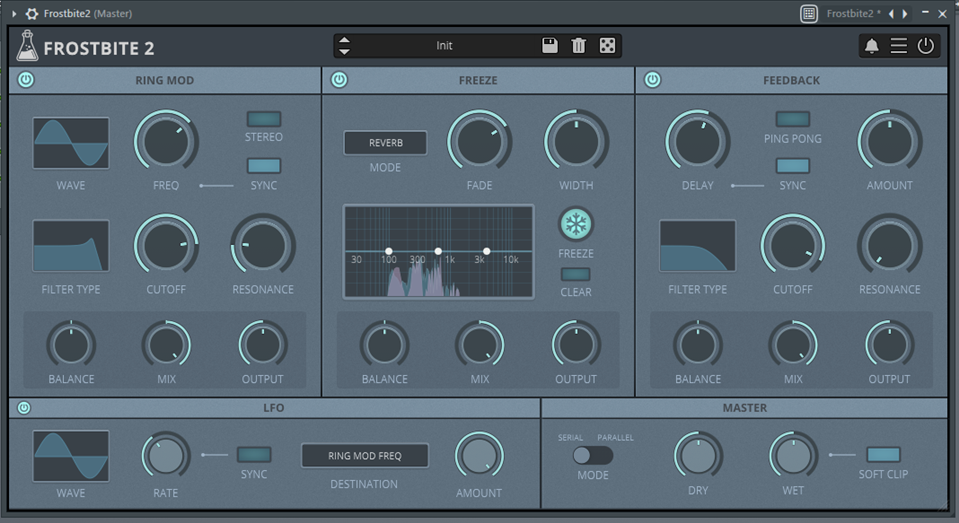Open LFO destination Ring Mod Freq selector

(365, 456)
